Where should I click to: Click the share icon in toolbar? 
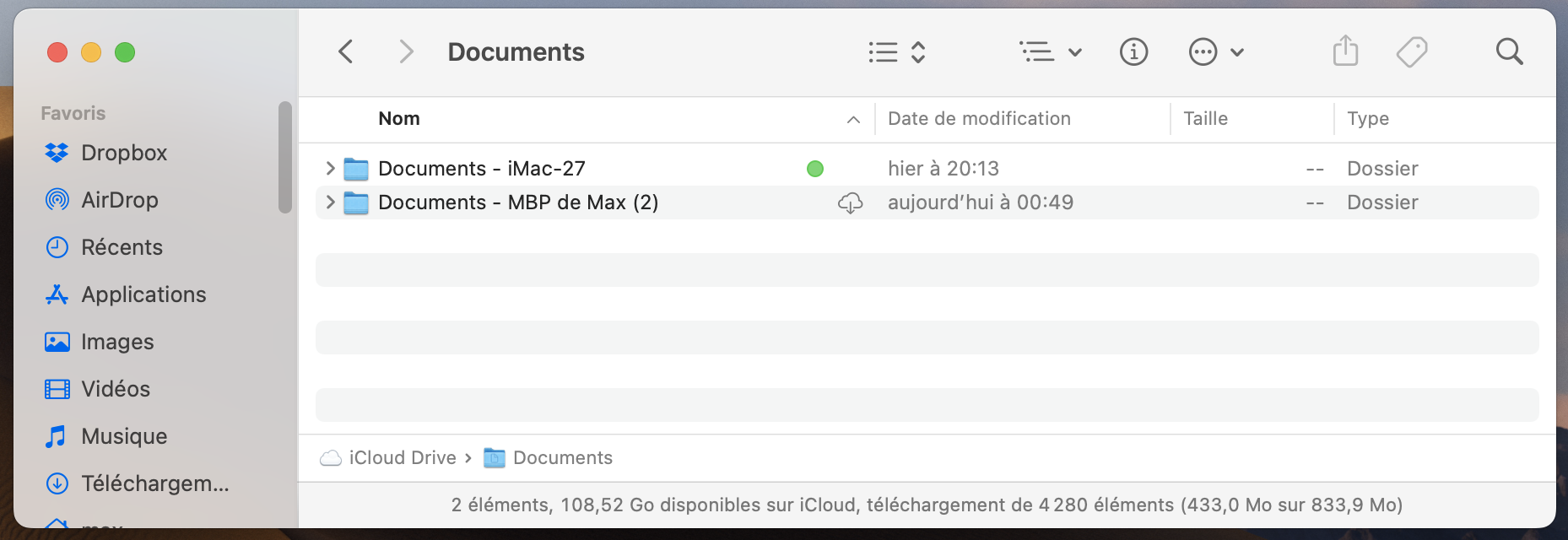1345,51
